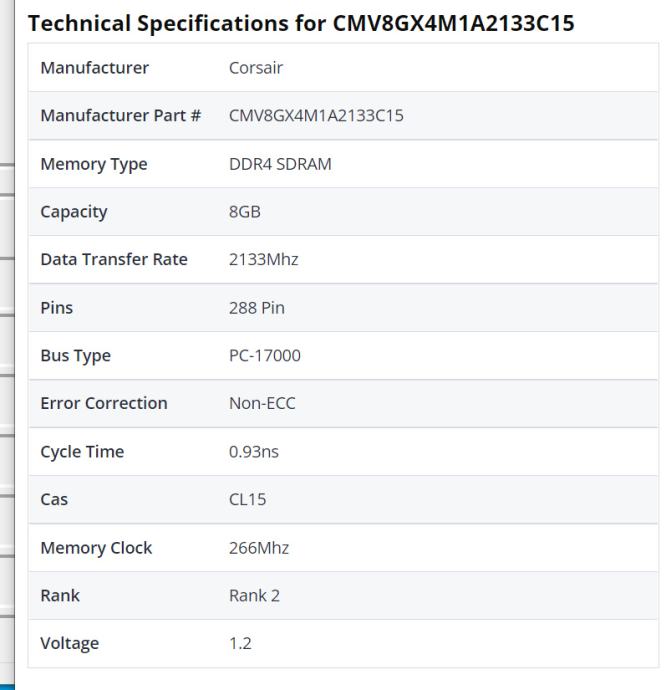
Task: Click the Rank 2 value
Action: coord(254,596)
